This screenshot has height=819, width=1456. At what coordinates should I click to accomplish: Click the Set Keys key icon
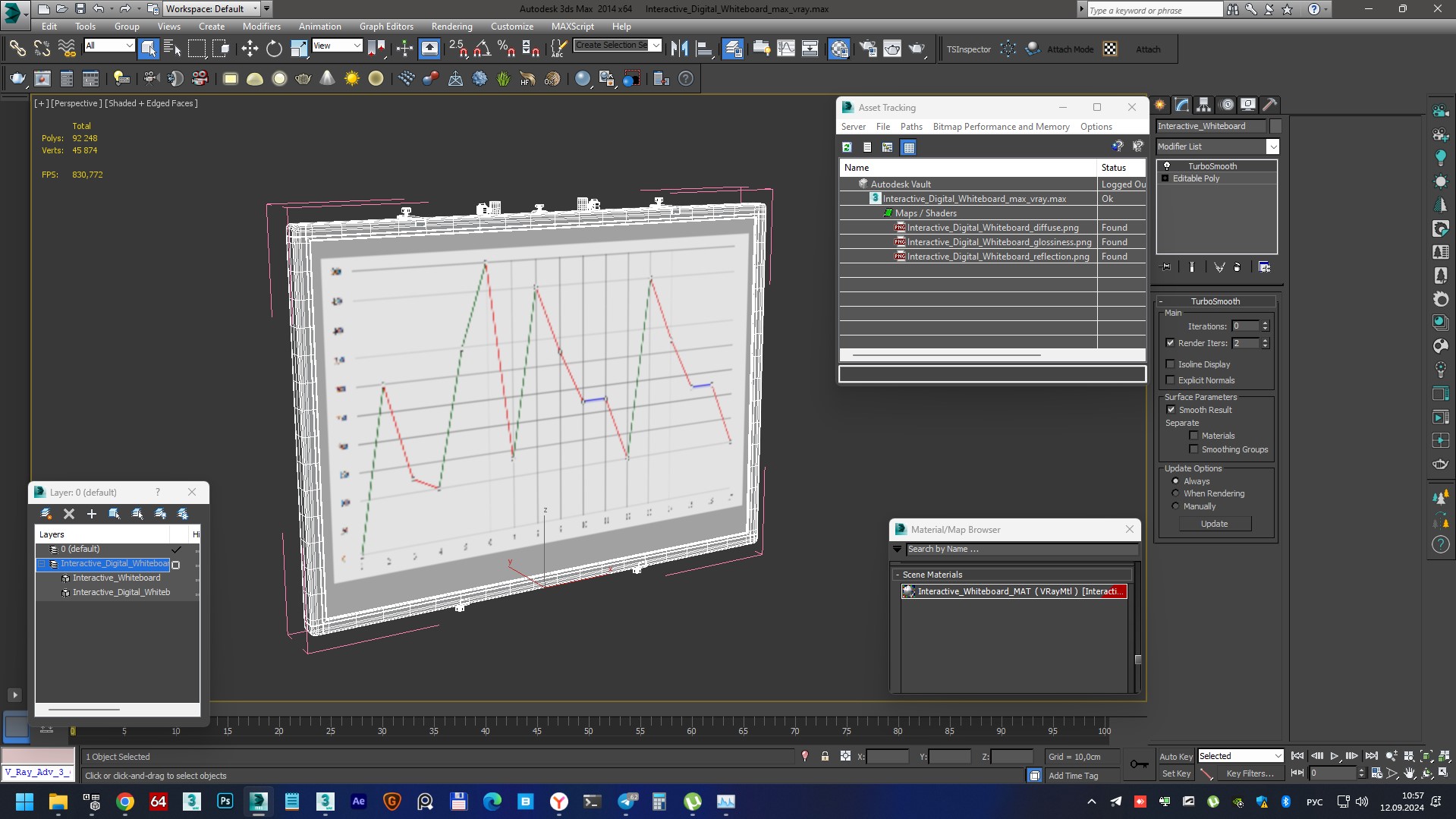pos(1139,764)
